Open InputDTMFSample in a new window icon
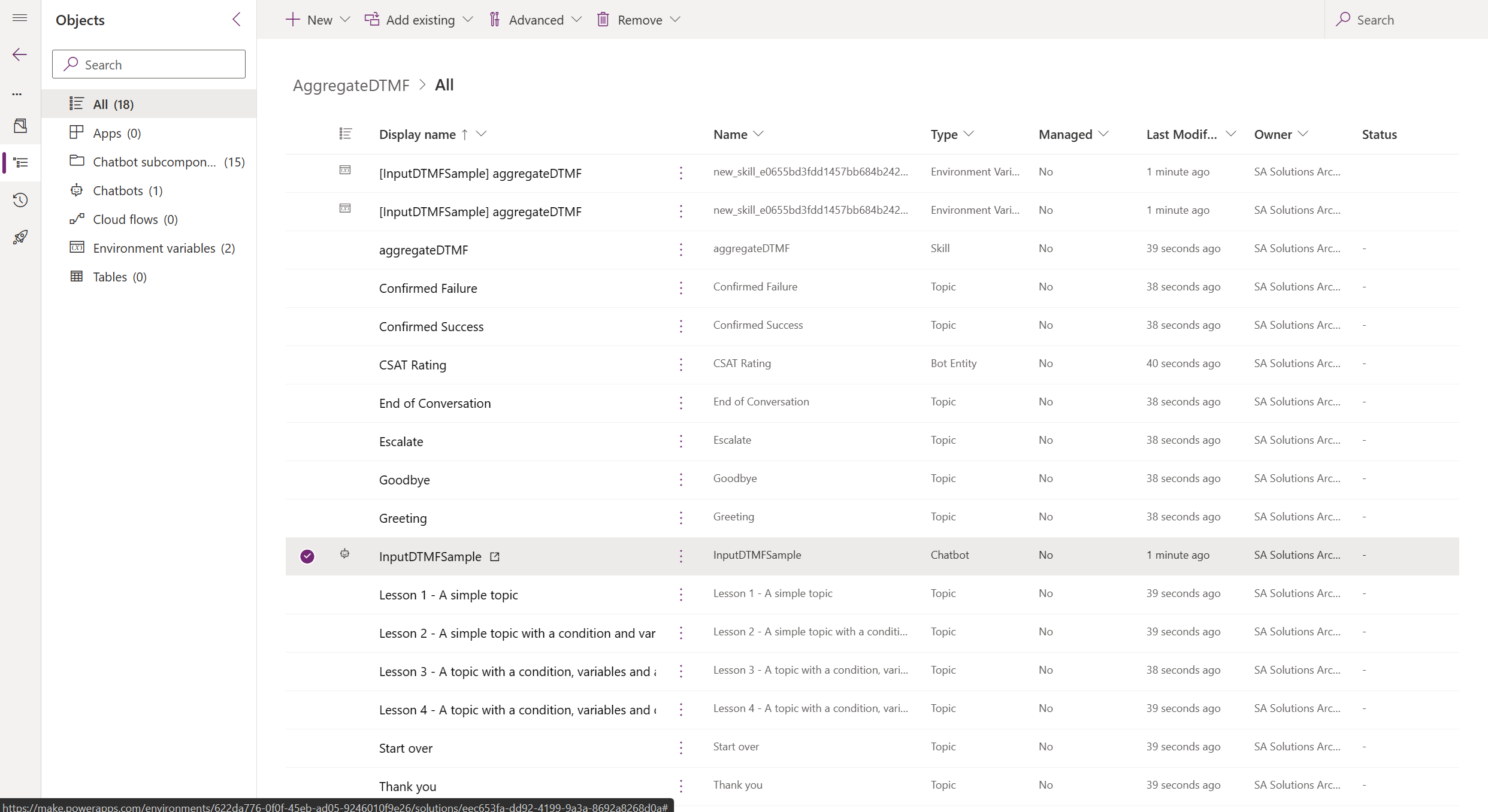Viewport: 1488px width, 812px height. pos(495,556)
